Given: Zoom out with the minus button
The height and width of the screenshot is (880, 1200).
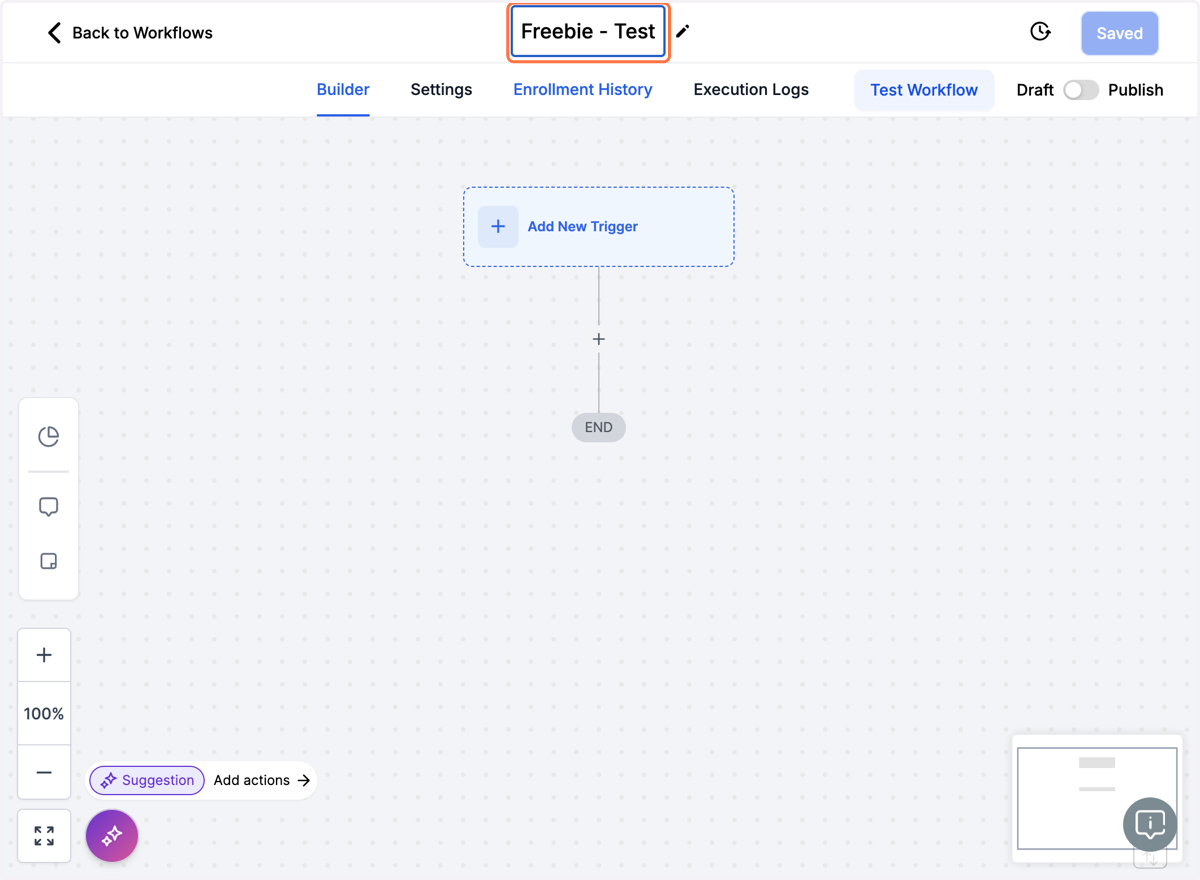Looking at the screenshot, I should pyautogui.click(x=44, y=772).
